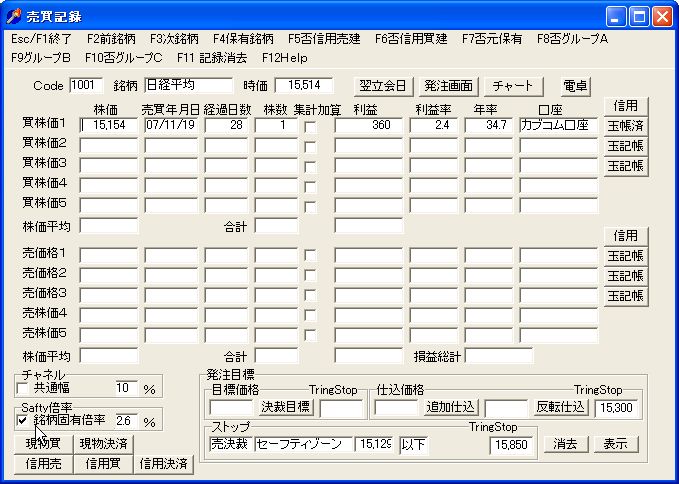Viewport: 679px width, 484px height.
Task: Launch the 電卓 calculator
Action: click(x=575, y=86)
